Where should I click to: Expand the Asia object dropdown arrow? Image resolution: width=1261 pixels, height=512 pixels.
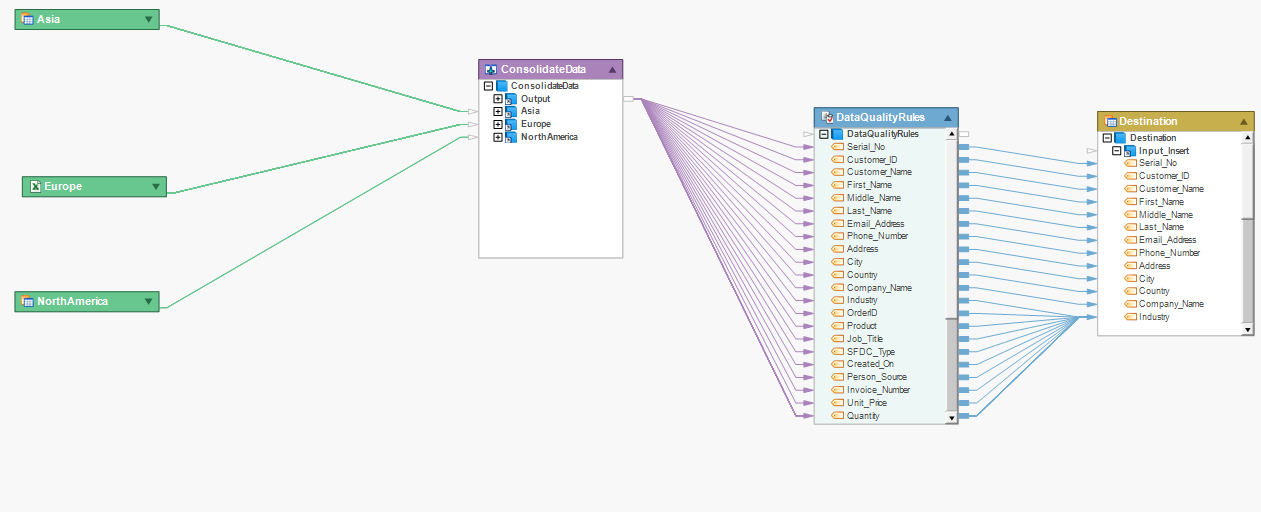coord(148,19)
